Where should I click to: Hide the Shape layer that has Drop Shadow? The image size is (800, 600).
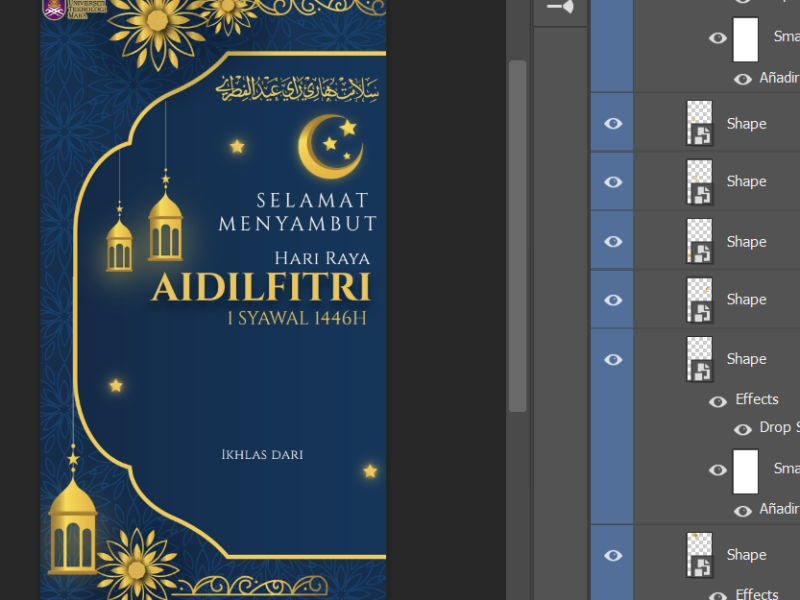coord(613,359)
